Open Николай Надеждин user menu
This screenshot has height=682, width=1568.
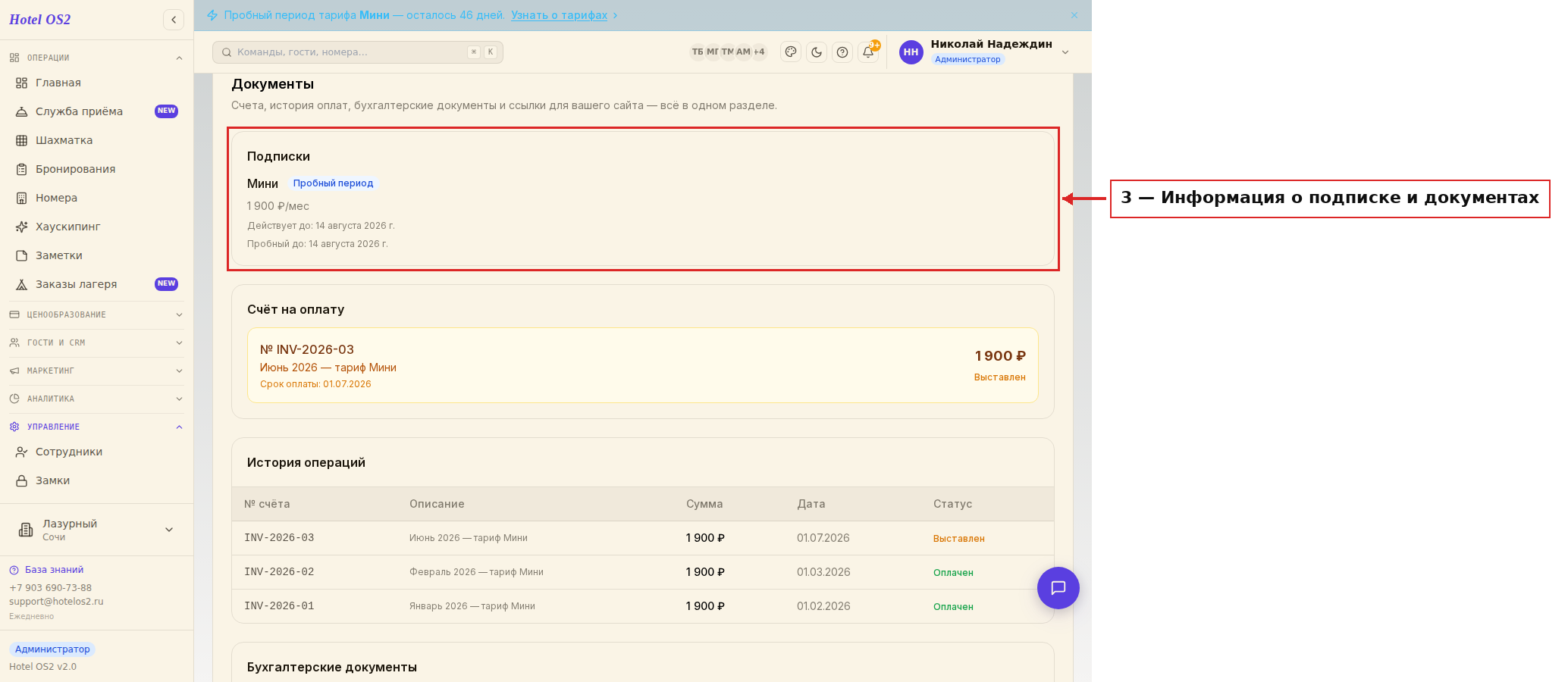[985, 52]
